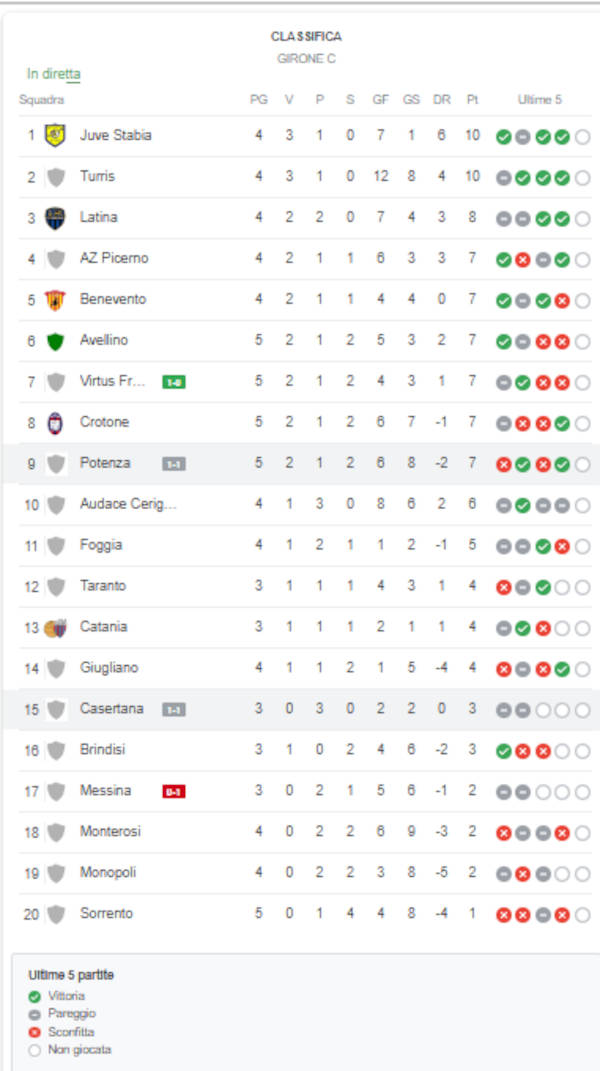
Task: Open the Sorrento team link
Action: click(106, 913)
